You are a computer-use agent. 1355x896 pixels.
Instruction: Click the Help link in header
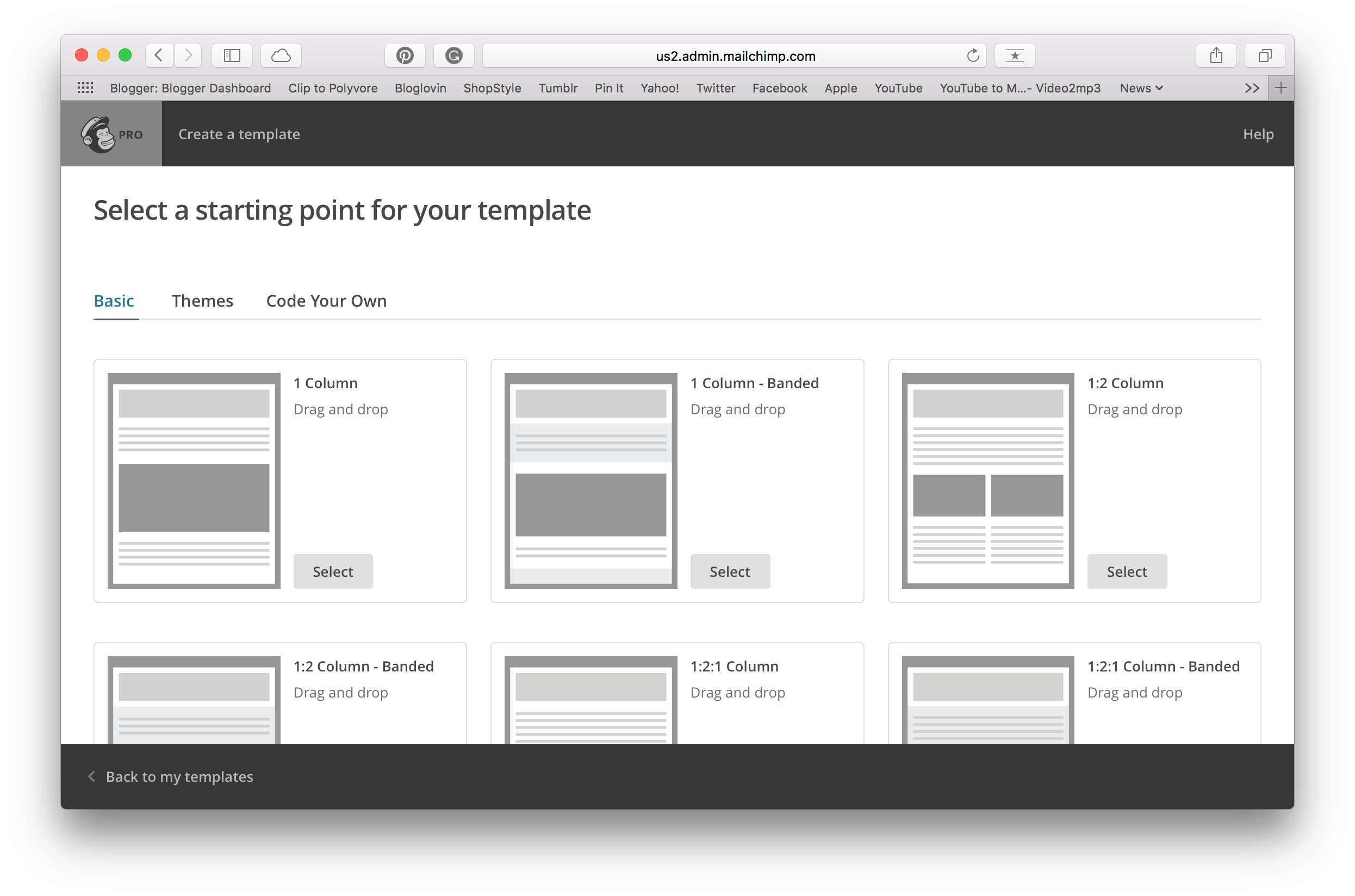pyautogui.click(x=1258, y=133)
